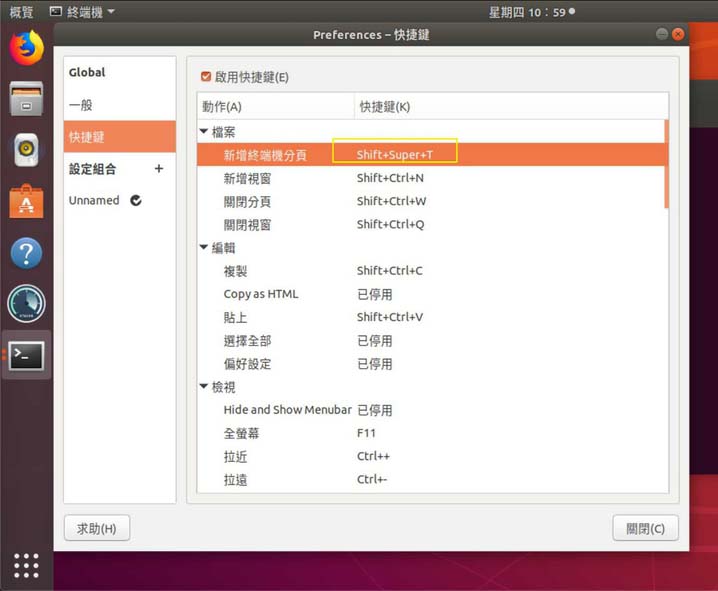Image resolution: width=718 pixels, height=591 pixels.
Task: Select the 複製 row
Action: click(433, 271)
